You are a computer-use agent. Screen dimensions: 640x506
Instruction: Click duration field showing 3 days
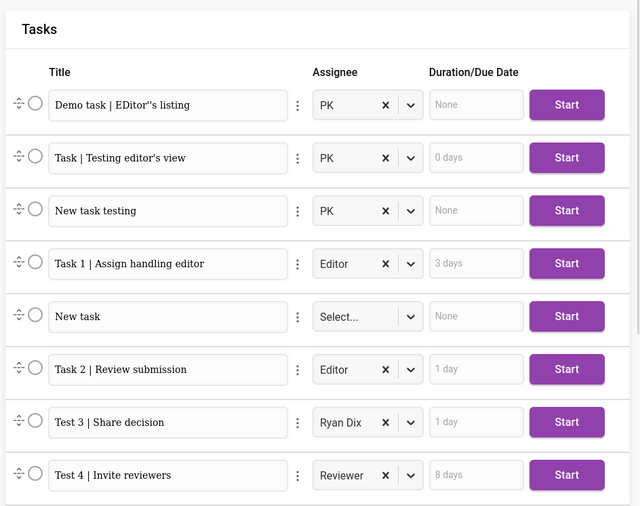click(x=476, y=264)
